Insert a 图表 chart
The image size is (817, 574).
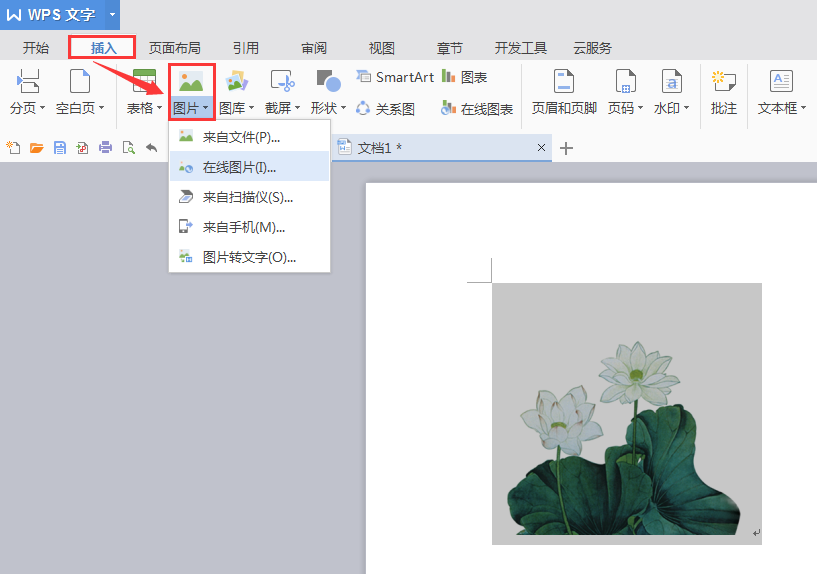point(464,77)
